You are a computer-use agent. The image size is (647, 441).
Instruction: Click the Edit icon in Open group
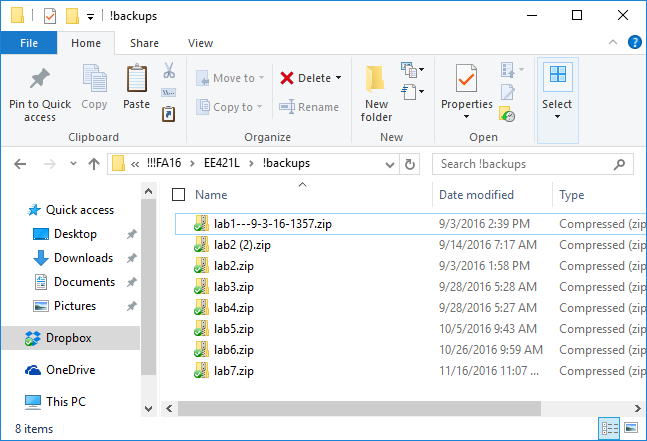508,92
